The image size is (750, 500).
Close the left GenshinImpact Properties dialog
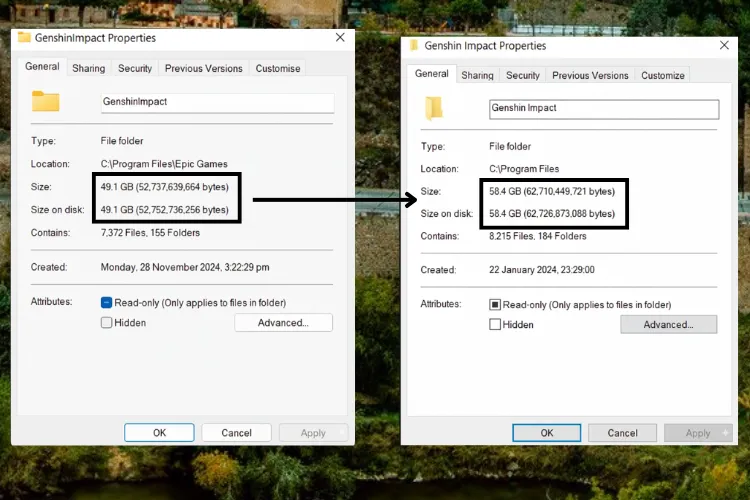pos(340,37)
